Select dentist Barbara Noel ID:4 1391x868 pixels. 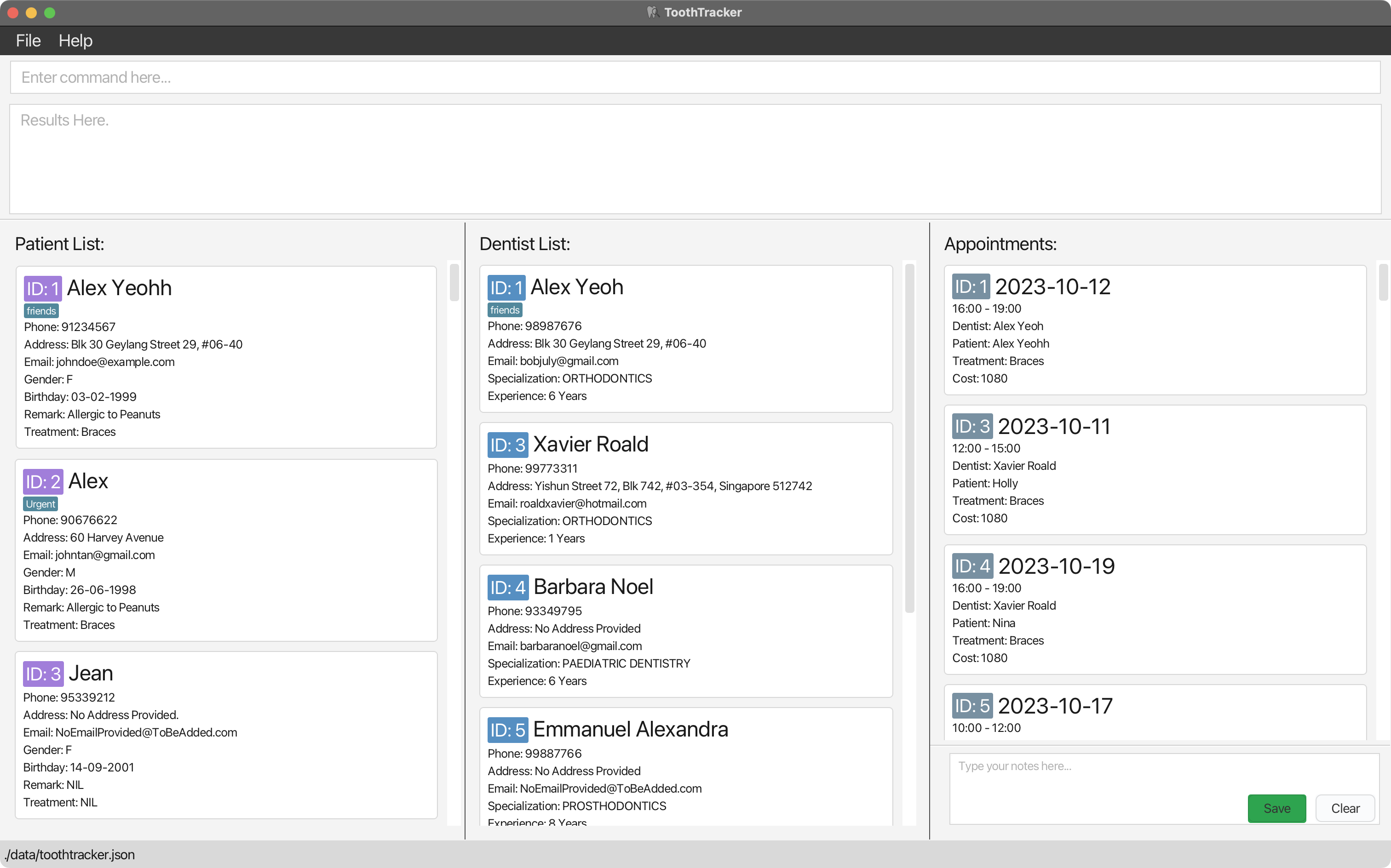pyautogui.click(x=686, y=630)
